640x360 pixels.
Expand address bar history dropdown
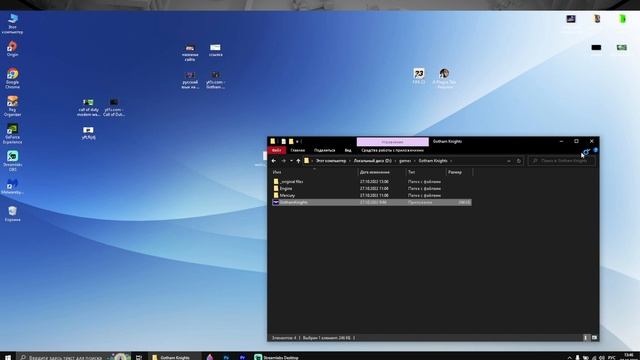[x=509, y=161]
